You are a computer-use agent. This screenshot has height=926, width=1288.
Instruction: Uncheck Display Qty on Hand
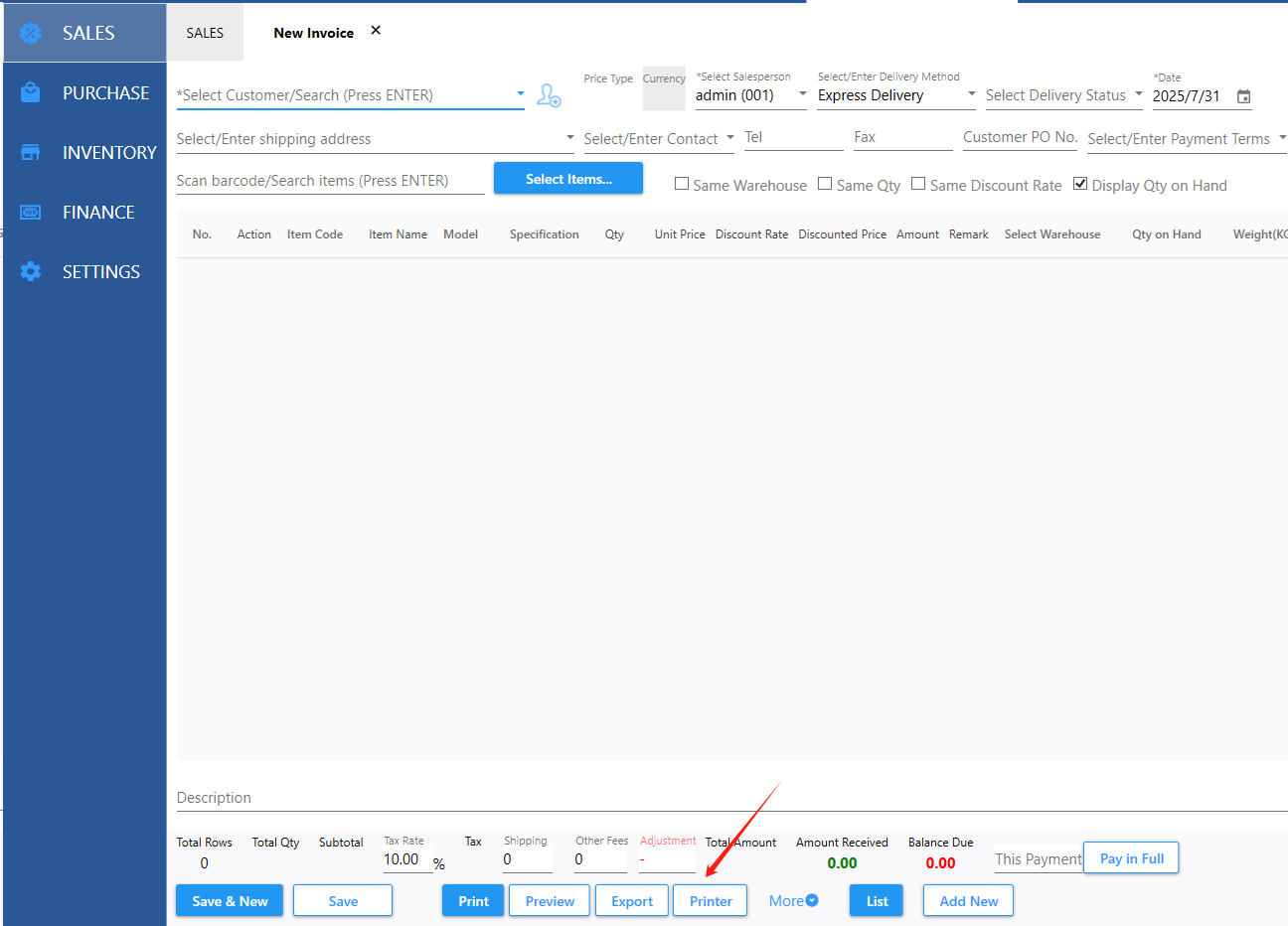(x=1080, y=184)
